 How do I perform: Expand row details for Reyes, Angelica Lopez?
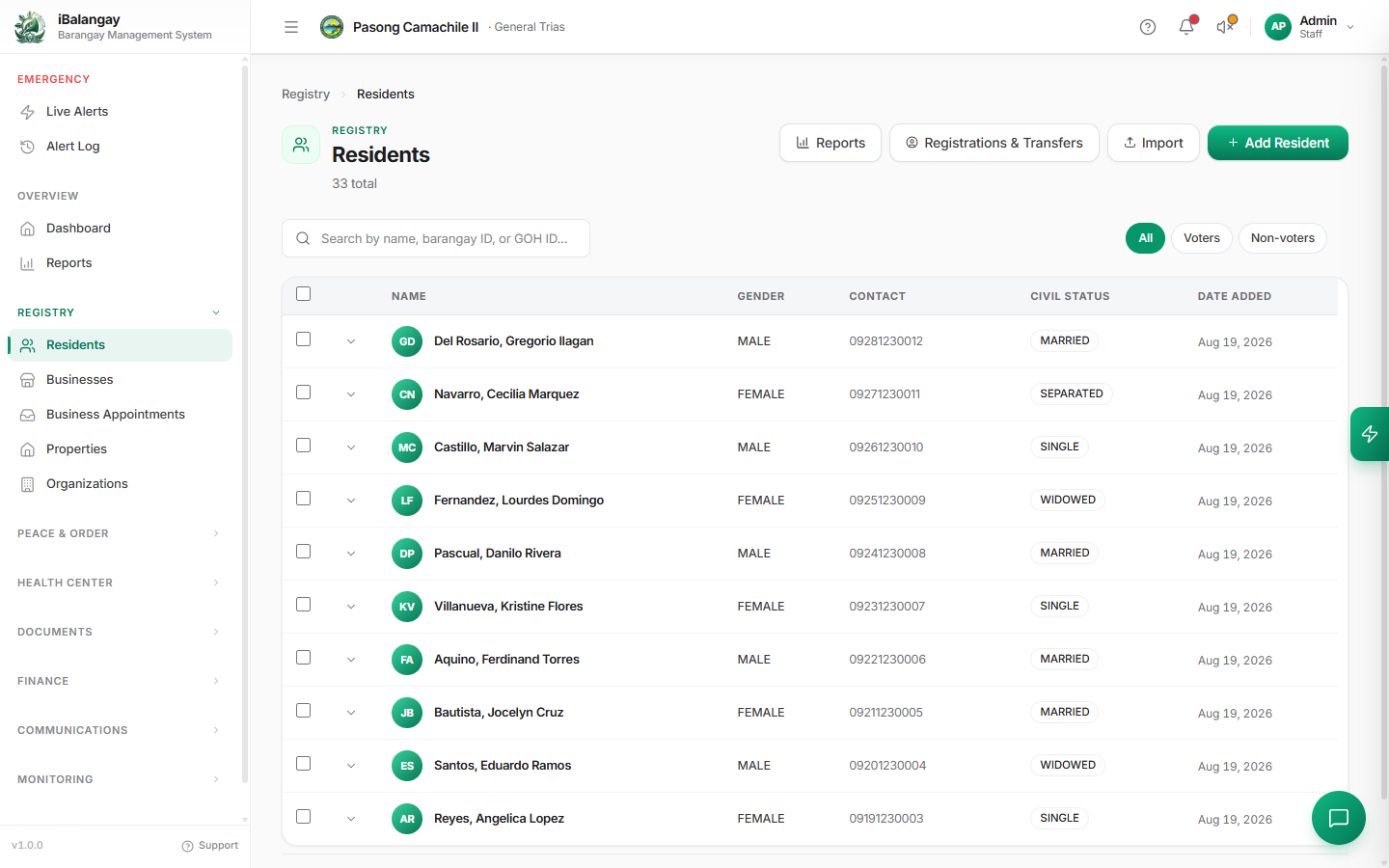click(351, 819)
